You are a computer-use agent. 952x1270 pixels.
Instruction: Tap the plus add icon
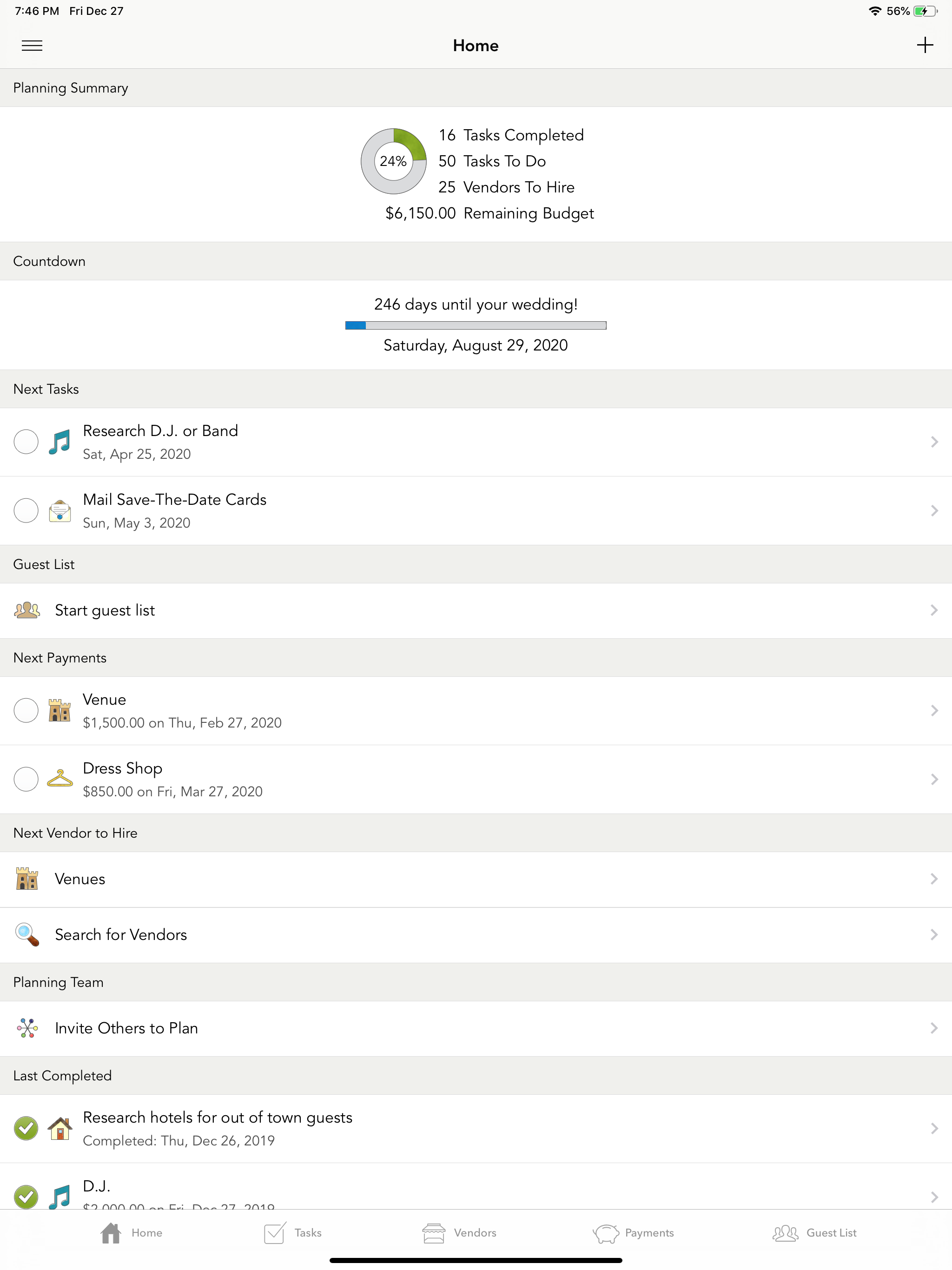pyautogui.click(x=925, y=45)
